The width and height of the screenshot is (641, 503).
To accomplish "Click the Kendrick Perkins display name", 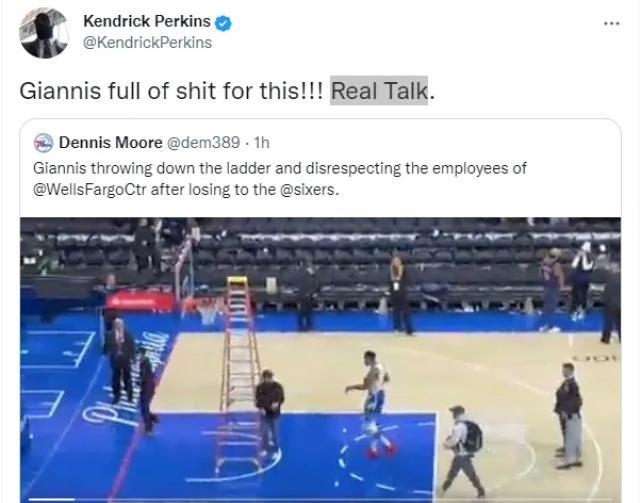I will [147, 21].
